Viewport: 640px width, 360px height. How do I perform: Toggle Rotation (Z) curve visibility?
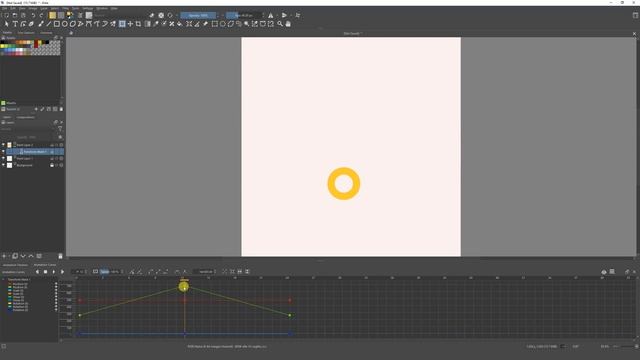(56, 310)
